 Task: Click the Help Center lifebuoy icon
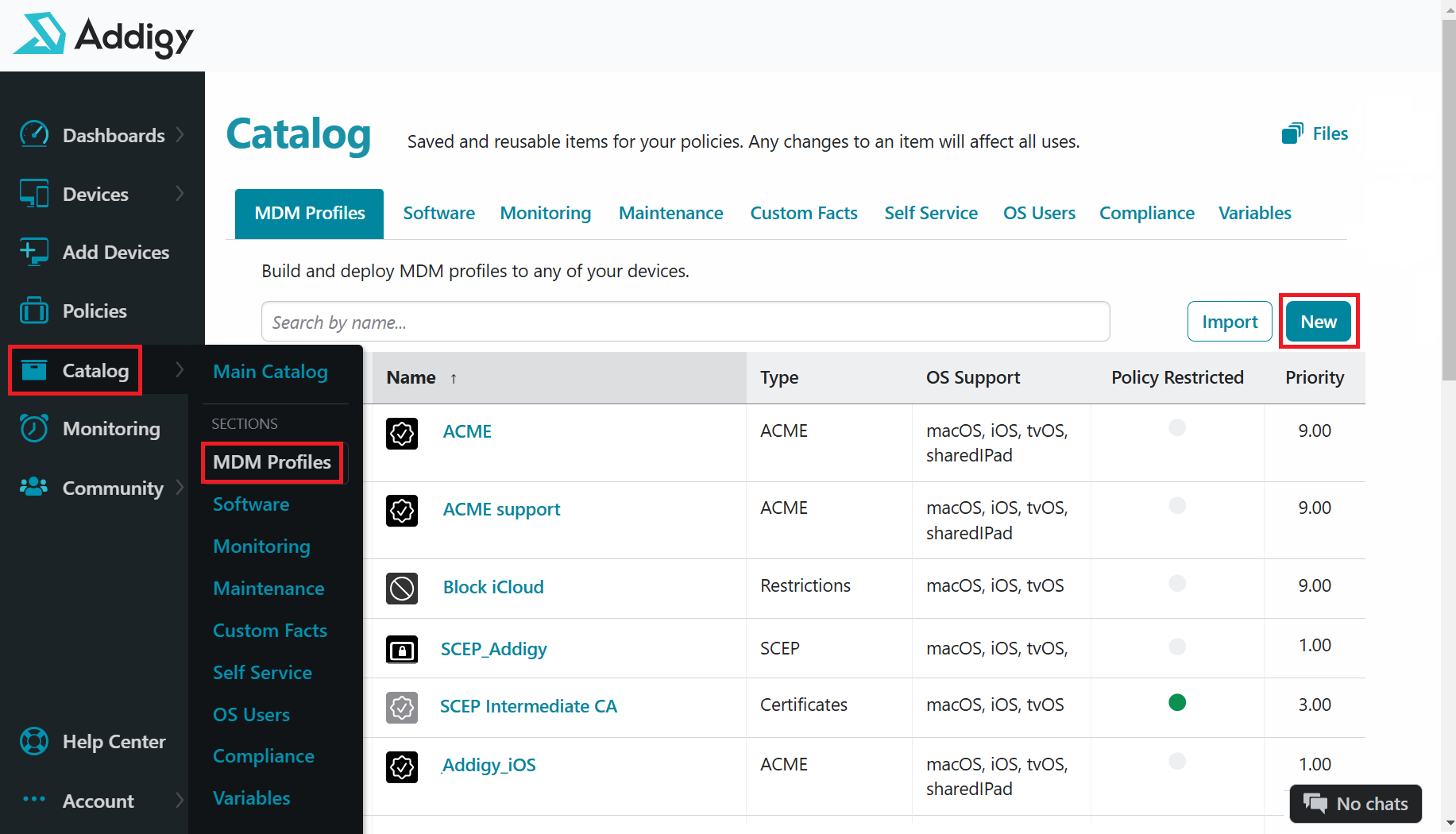point(34,741)
